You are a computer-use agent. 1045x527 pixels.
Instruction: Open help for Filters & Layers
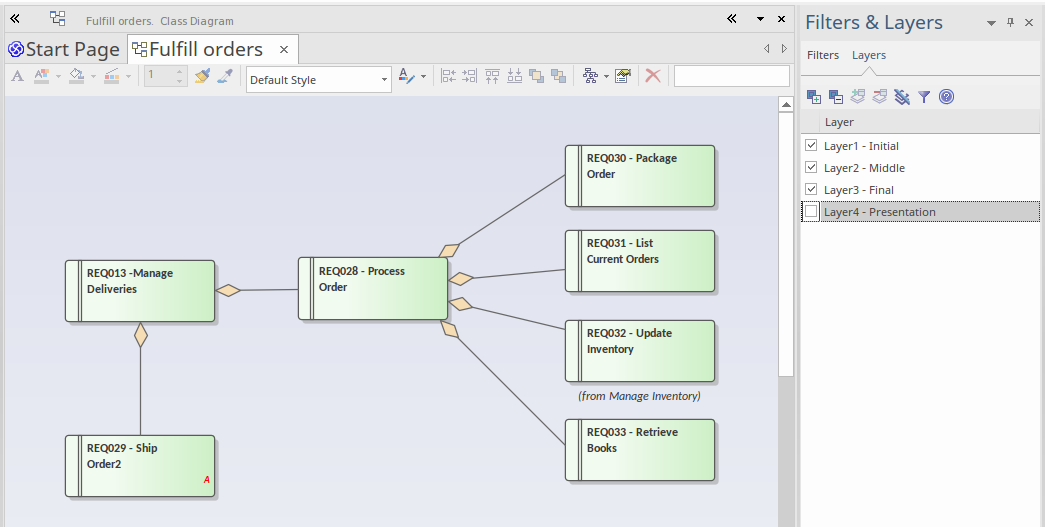point(946,97)
